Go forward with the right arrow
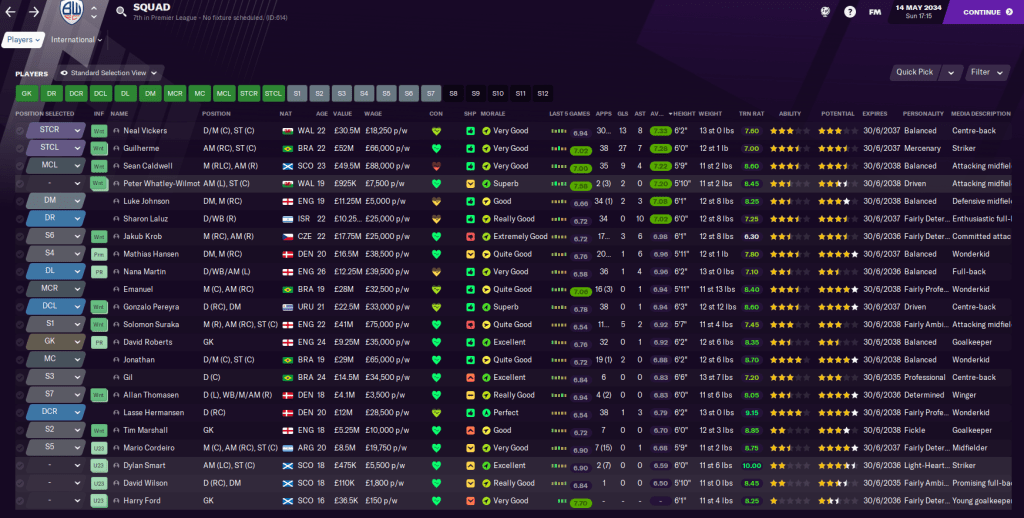Screen dimensions: 1024x518 click(34, 13)
